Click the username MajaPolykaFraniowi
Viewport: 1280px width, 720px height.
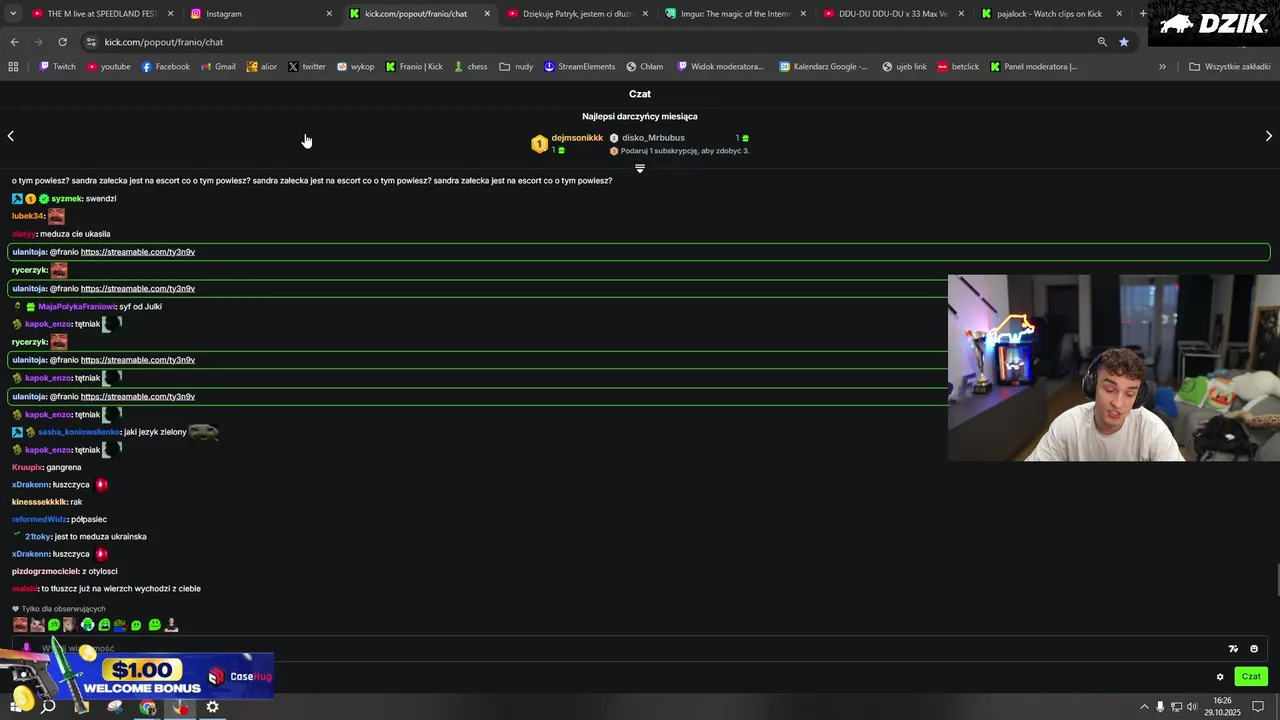[77, 307]
